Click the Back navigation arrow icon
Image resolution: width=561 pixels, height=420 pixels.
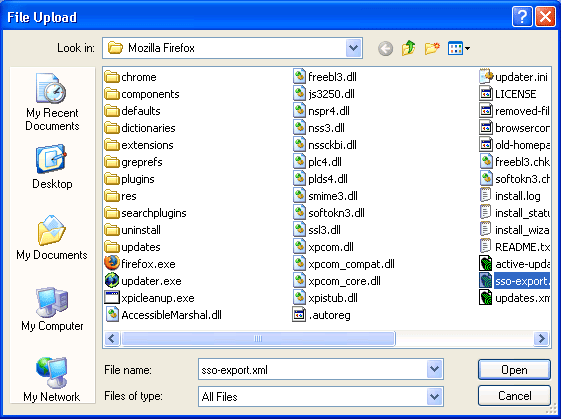click(385, 48)
